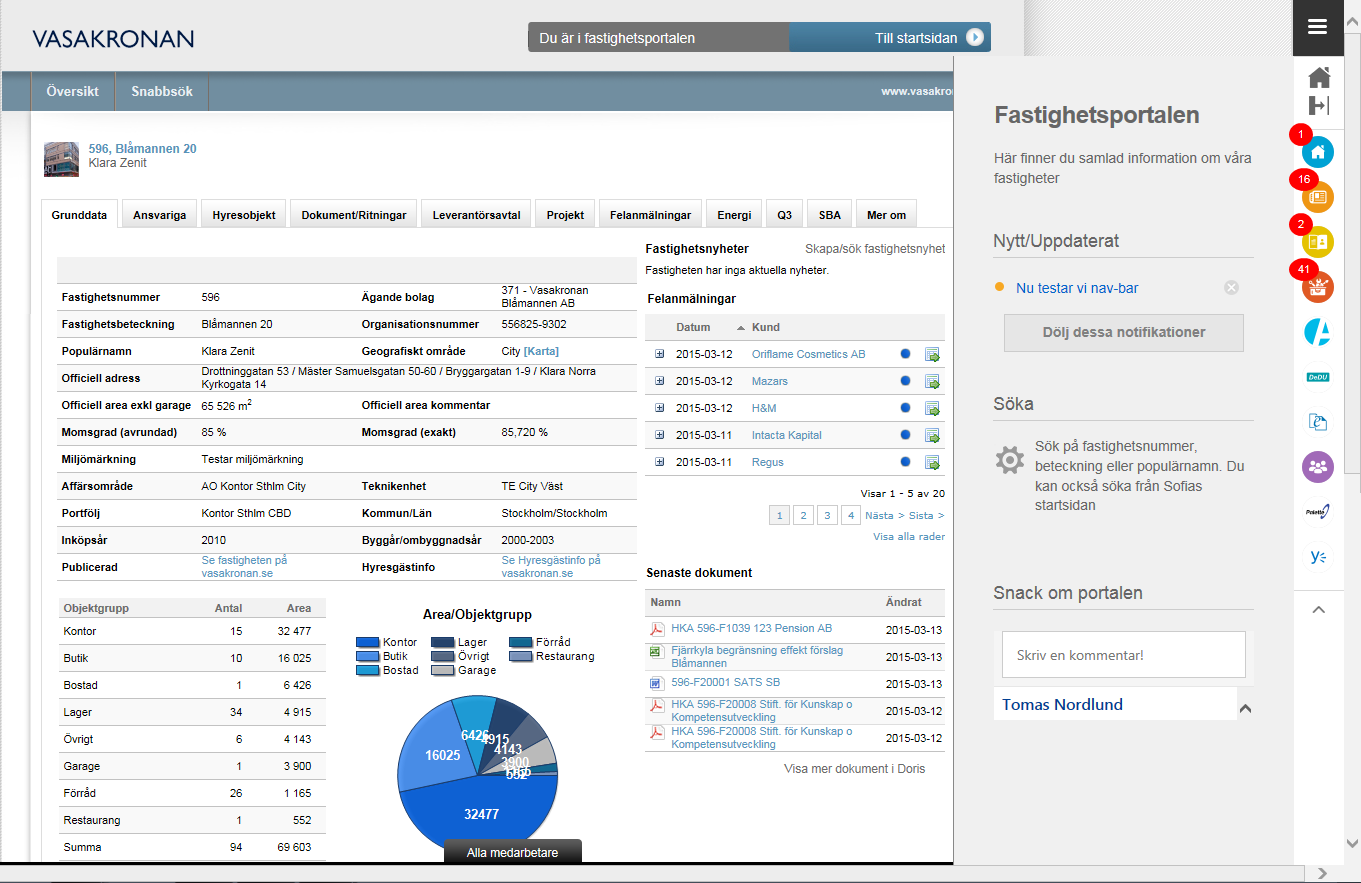The height and width of the screenshot is (883, 1361).
Task: Switch to the Energi tab
Action: click(x=734, y=215)
